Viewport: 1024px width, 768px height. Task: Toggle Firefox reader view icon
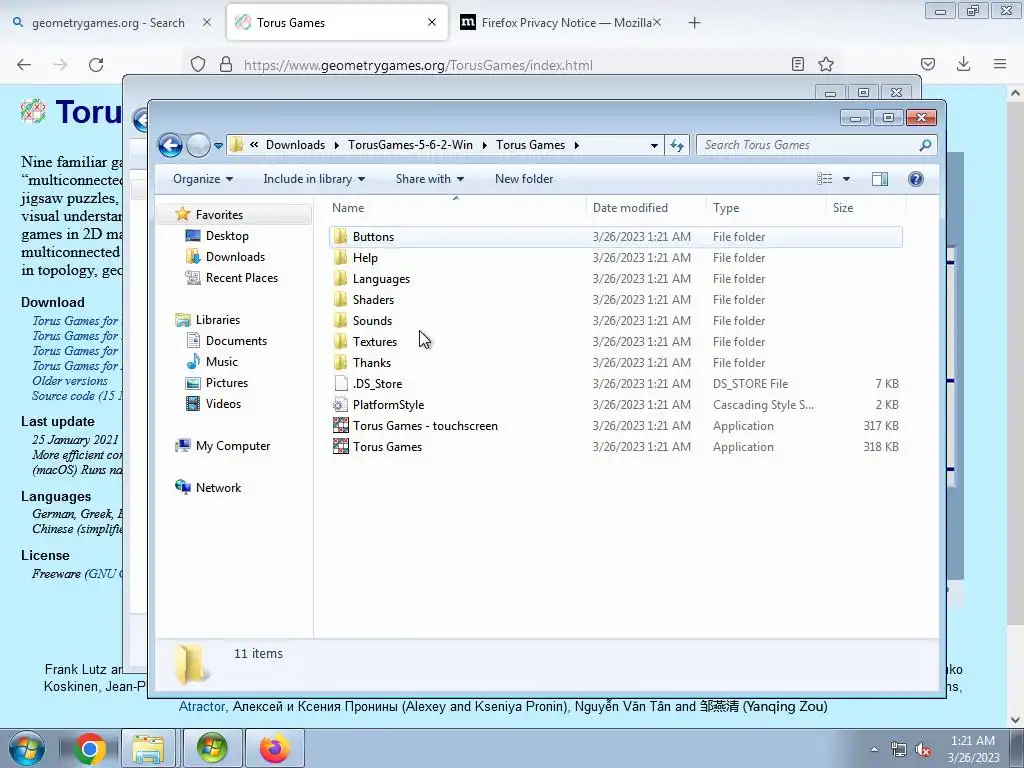pos(797,64)
